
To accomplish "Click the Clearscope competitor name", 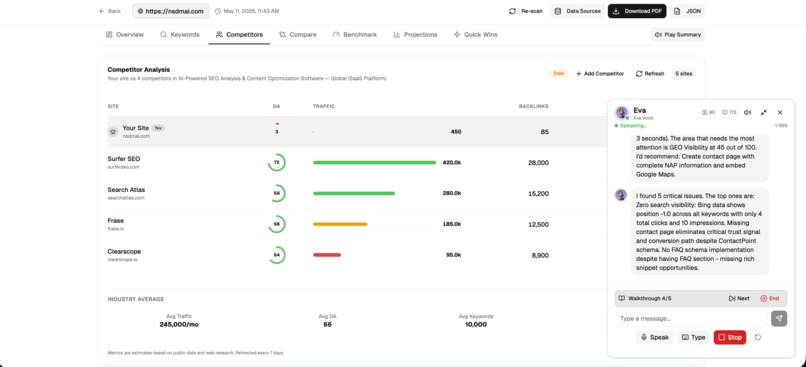I will [x=124, y=251].
